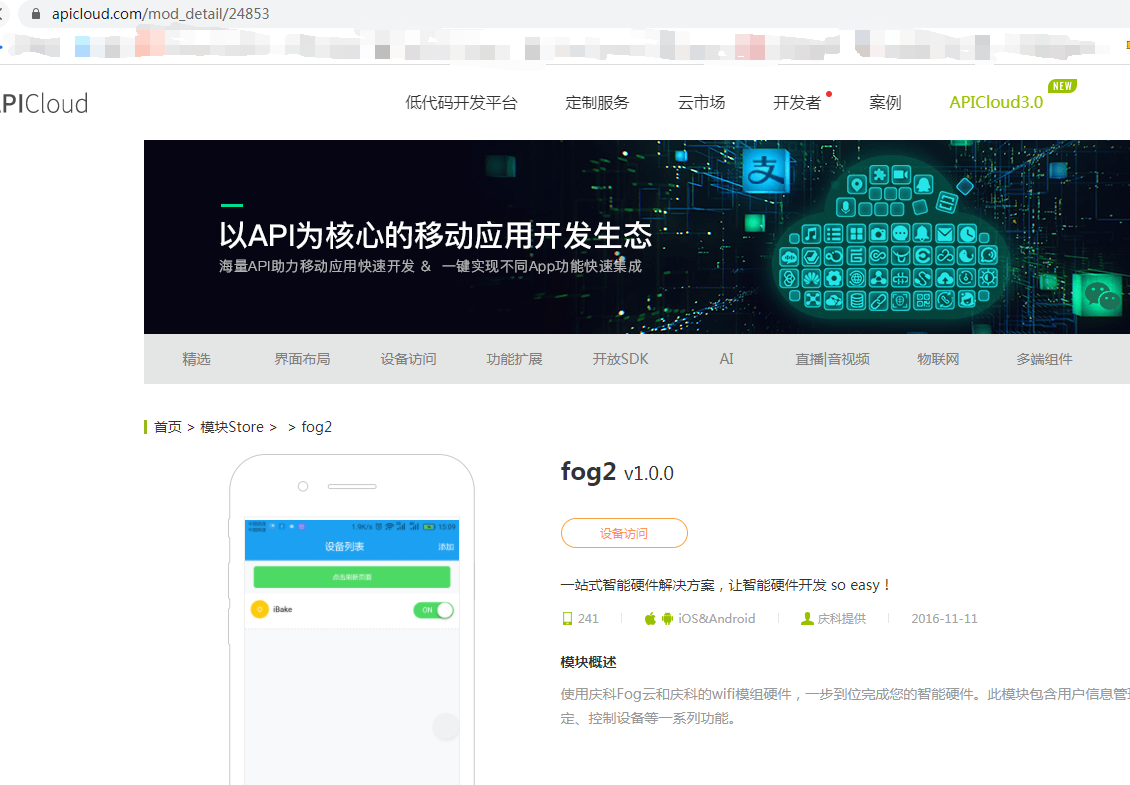Screen dimensions: 1130x785
Task: Click the yellow iBake device icon
Action: click(259, 609)
